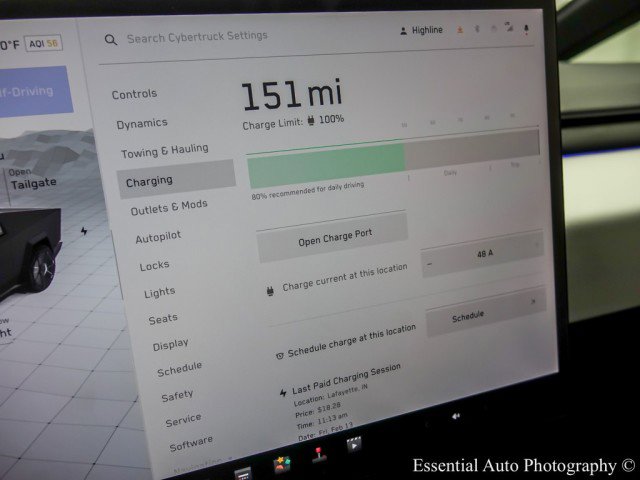
Task: Tap the Self-Driving blue button
Action: tap(35, 91)
